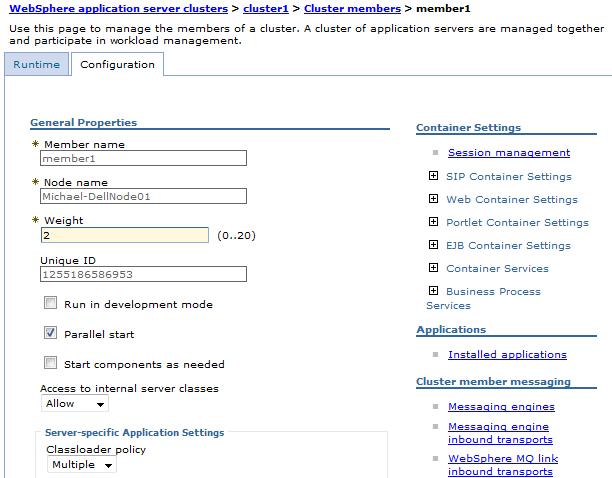Open Session management link
The image size is (612, 478).
click(509, 153)
